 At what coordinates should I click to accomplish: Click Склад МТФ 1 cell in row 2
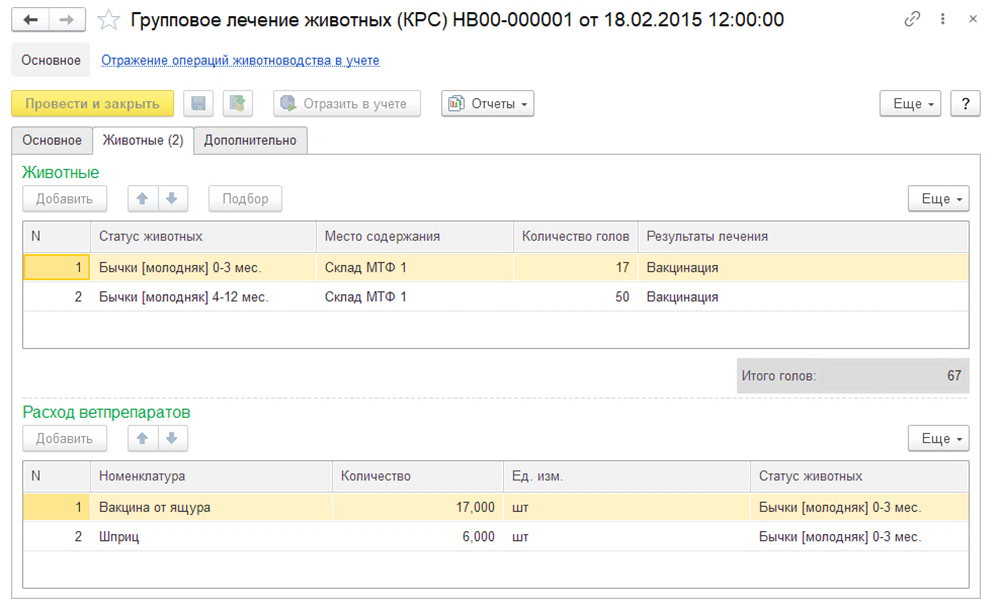click(415, 297)
